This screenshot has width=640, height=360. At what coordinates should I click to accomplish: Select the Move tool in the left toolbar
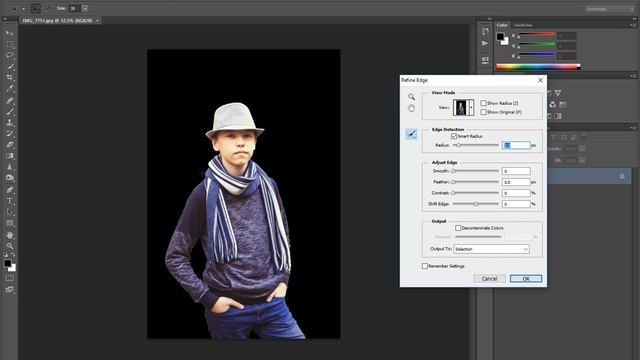pos(9,33)
